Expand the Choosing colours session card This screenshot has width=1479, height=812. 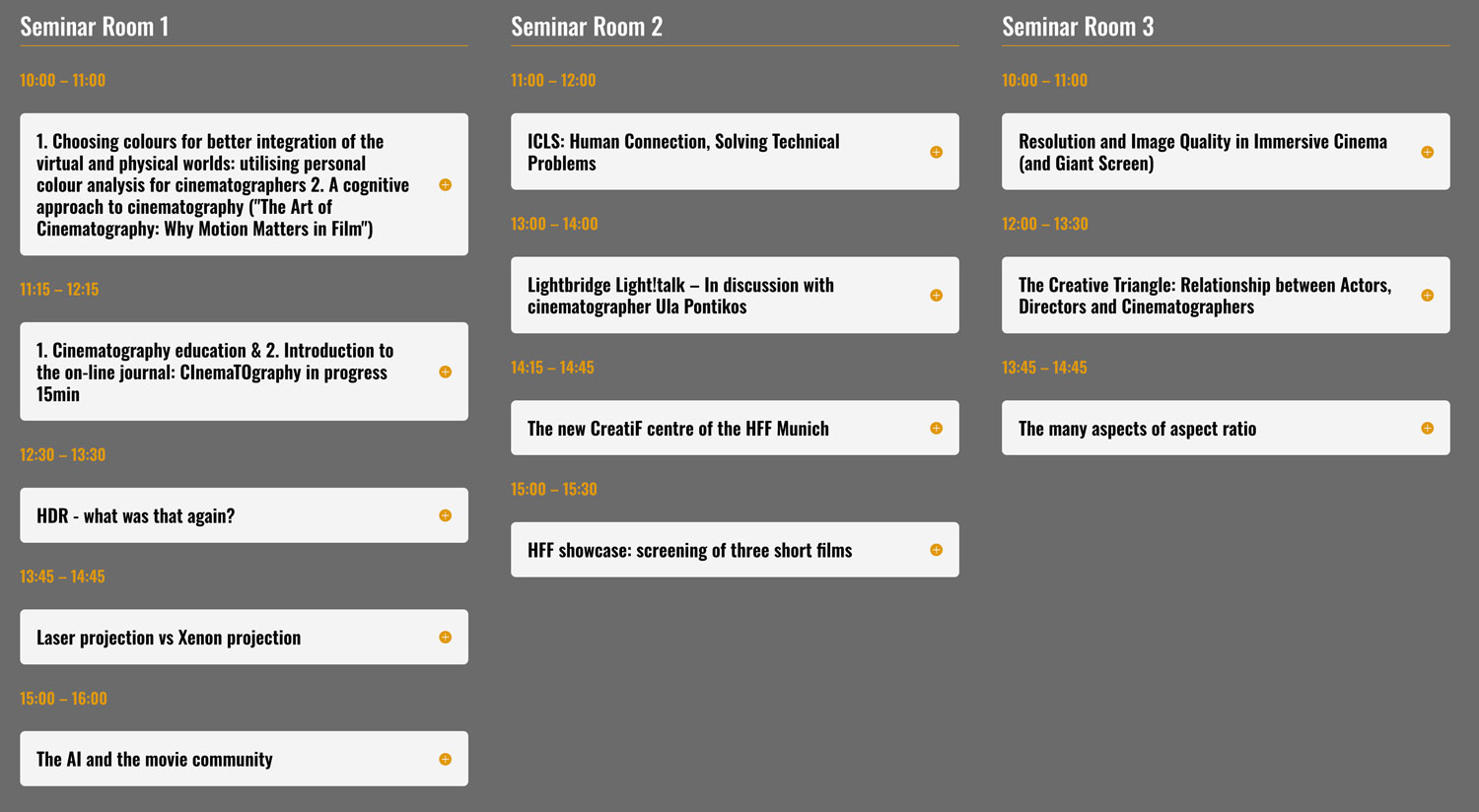(x=244, y=184)
